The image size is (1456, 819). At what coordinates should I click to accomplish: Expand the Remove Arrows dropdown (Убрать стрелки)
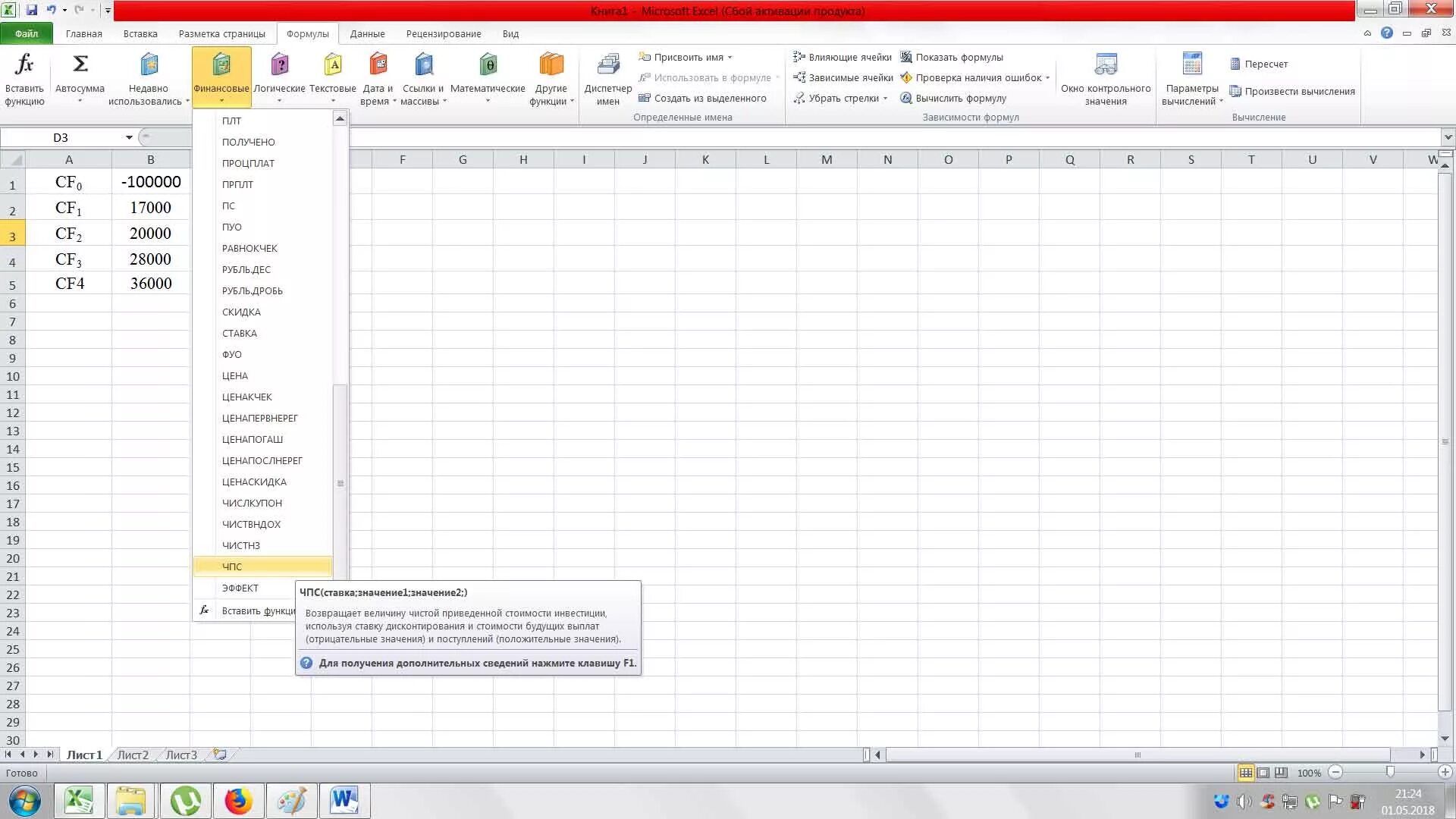pos(885,99)
